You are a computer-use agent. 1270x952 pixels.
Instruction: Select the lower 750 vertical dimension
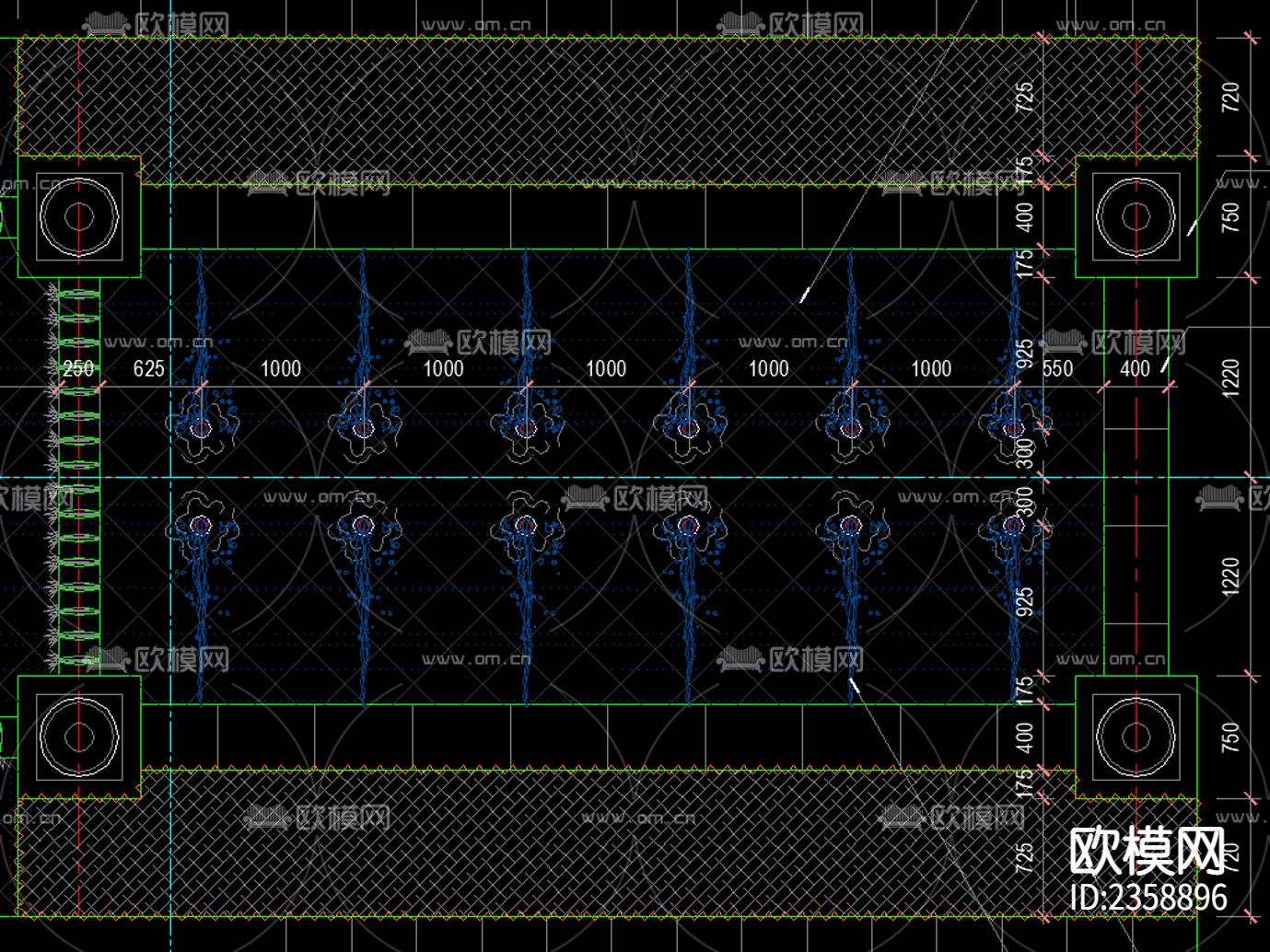click(1230, 737)
